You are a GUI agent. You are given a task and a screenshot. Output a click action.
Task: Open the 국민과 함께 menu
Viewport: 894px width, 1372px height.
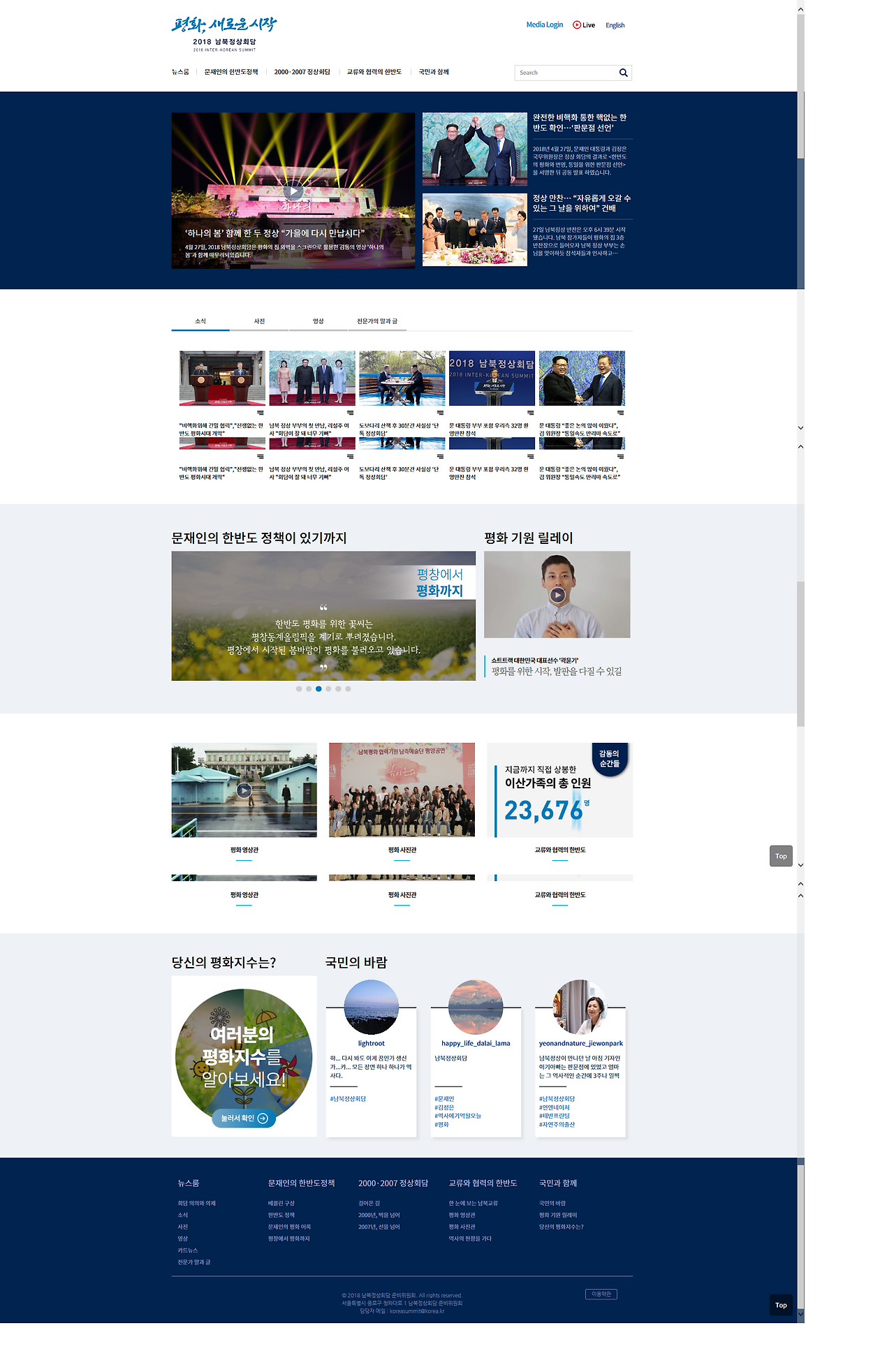coord(434,72)
